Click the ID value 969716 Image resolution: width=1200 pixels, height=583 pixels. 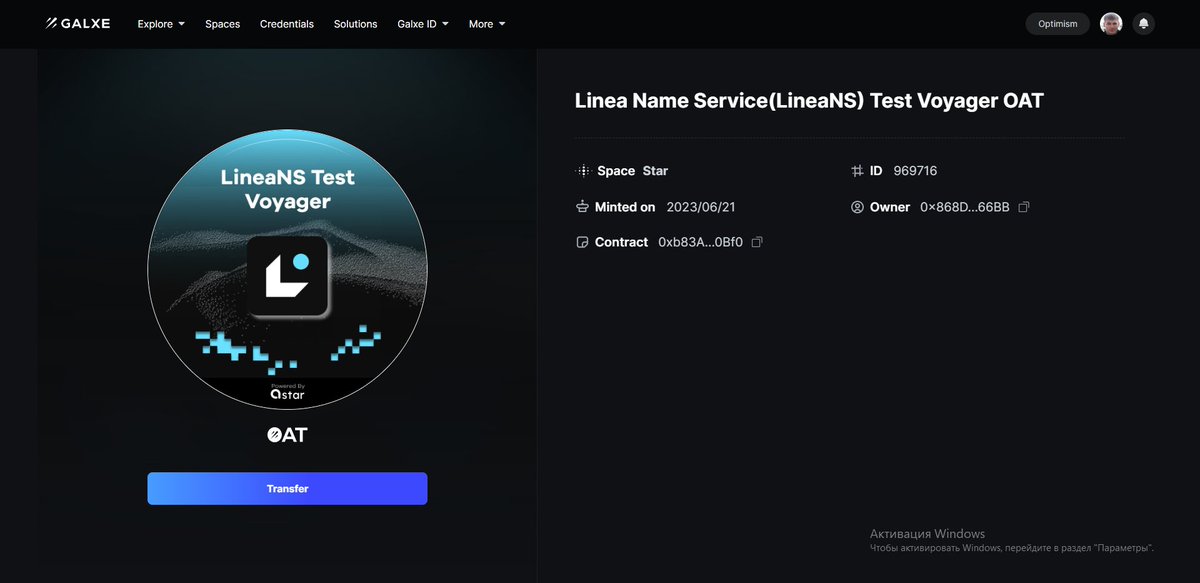915,171
